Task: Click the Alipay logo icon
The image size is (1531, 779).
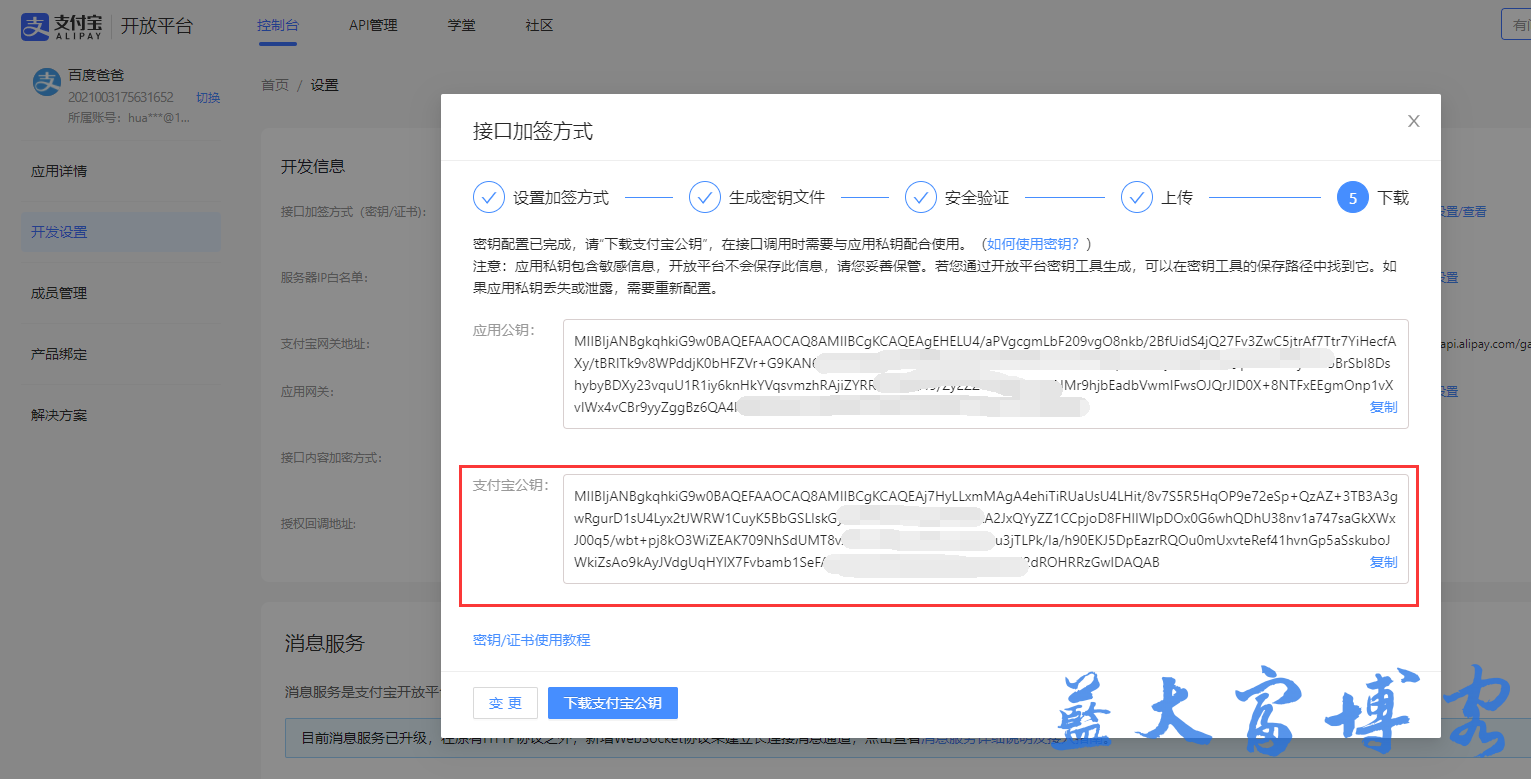Action: [x=36, y=26]
